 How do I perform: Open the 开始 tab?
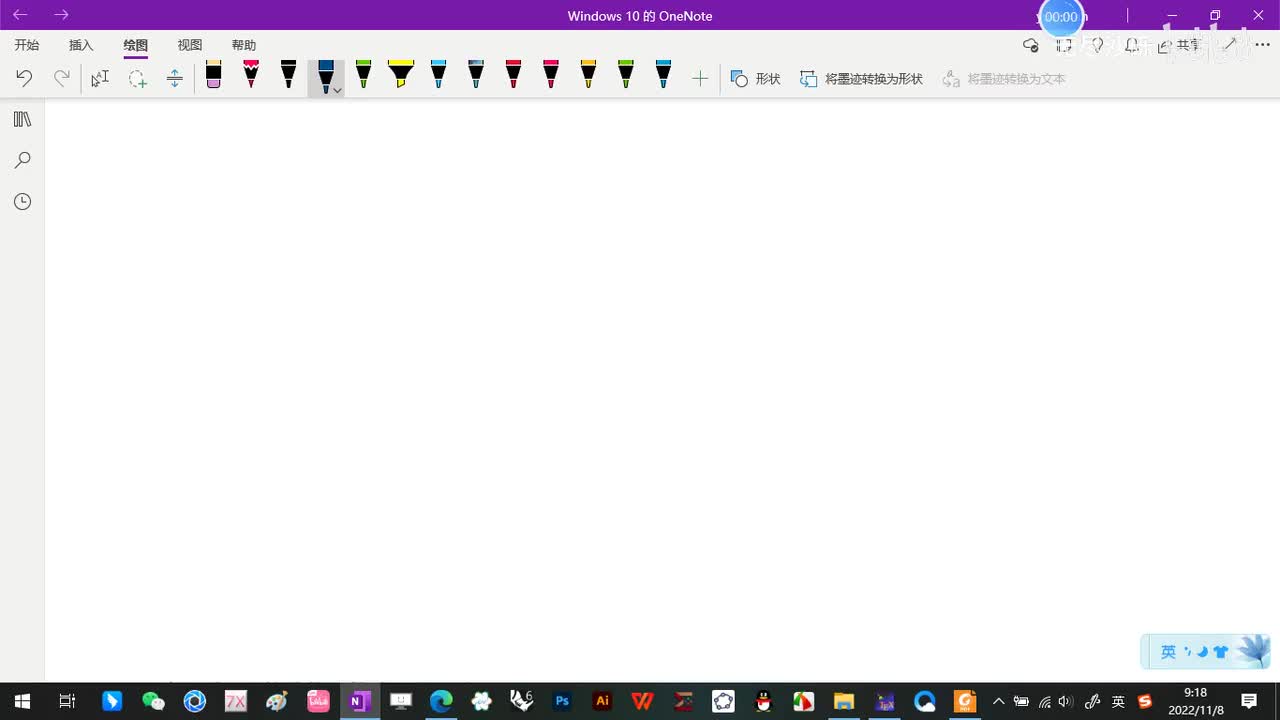(x=27, y=45)
